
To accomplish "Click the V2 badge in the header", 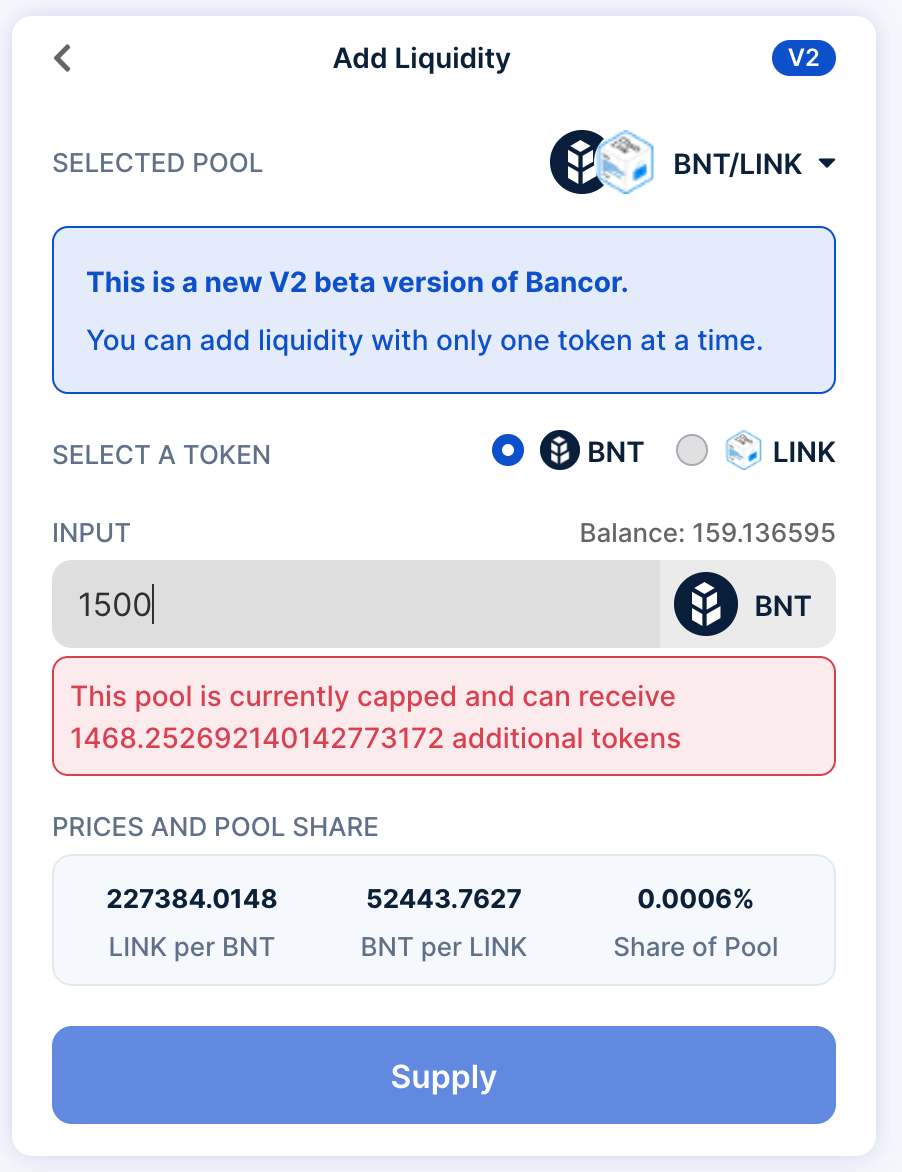I will (x=804, y=58).
